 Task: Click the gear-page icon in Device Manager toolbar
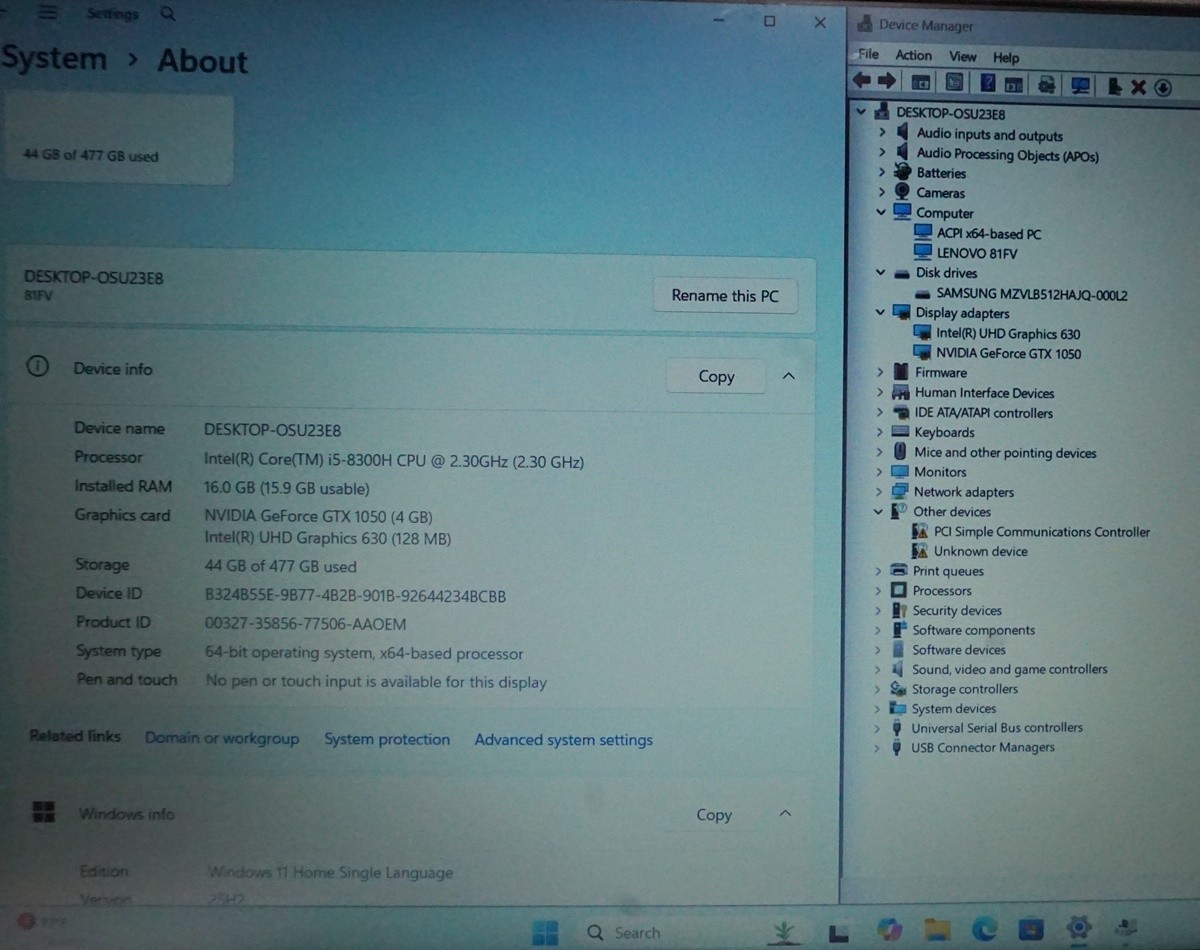pos(1046,86)
